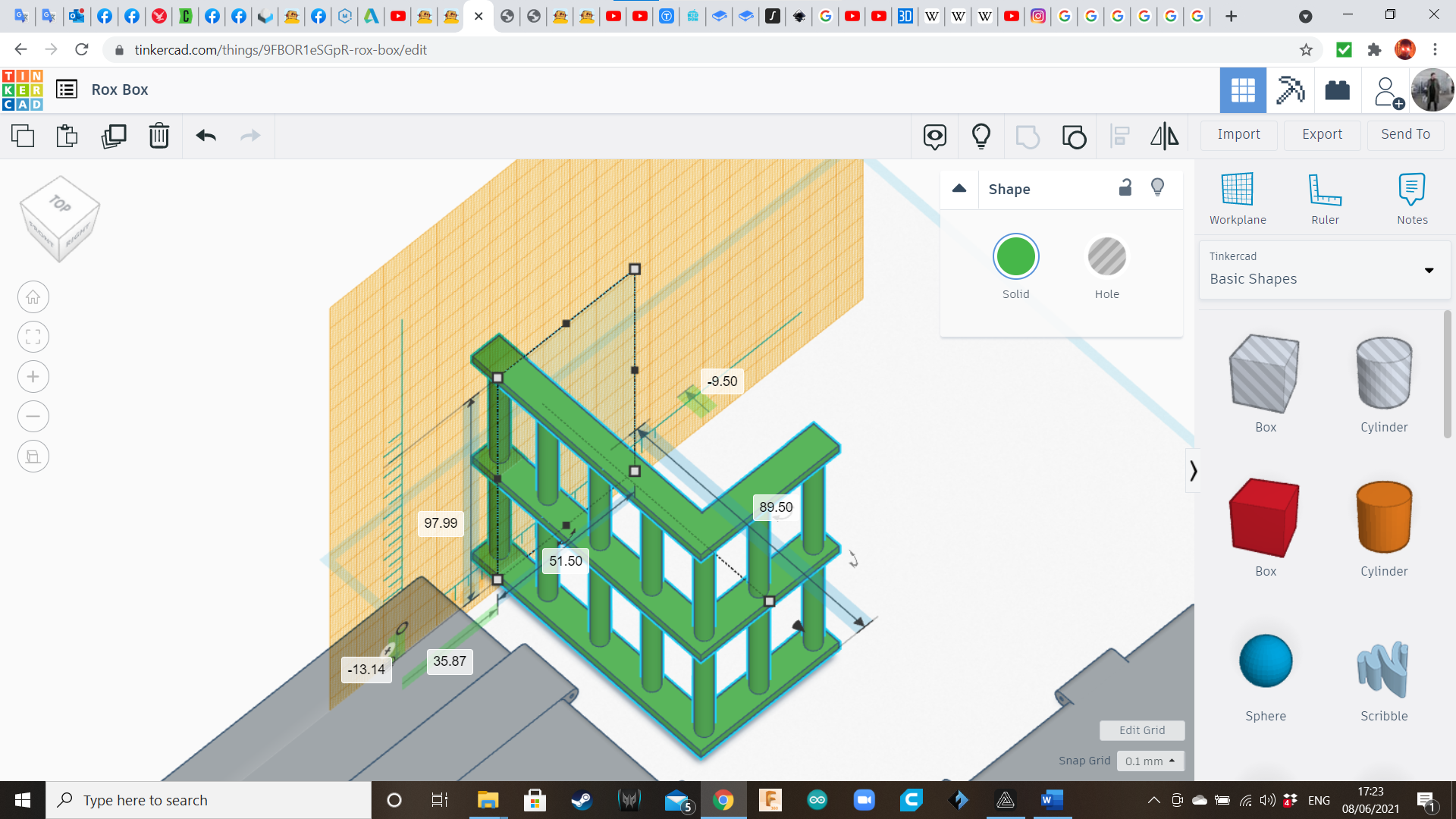Toggle the shape lock icon
1456x819 pixels.
1125,188
